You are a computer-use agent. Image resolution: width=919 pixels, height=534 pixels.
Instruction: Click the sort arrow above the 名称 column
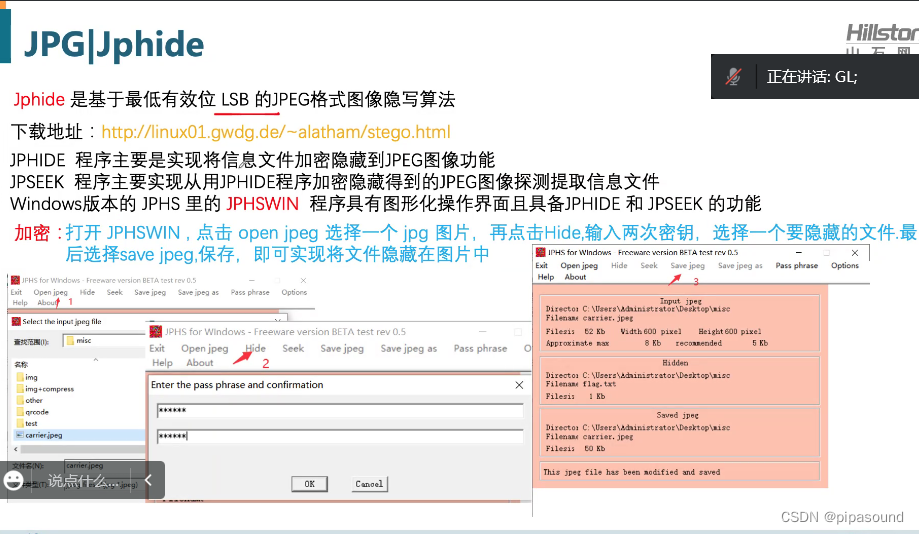[x=96, y=359]
